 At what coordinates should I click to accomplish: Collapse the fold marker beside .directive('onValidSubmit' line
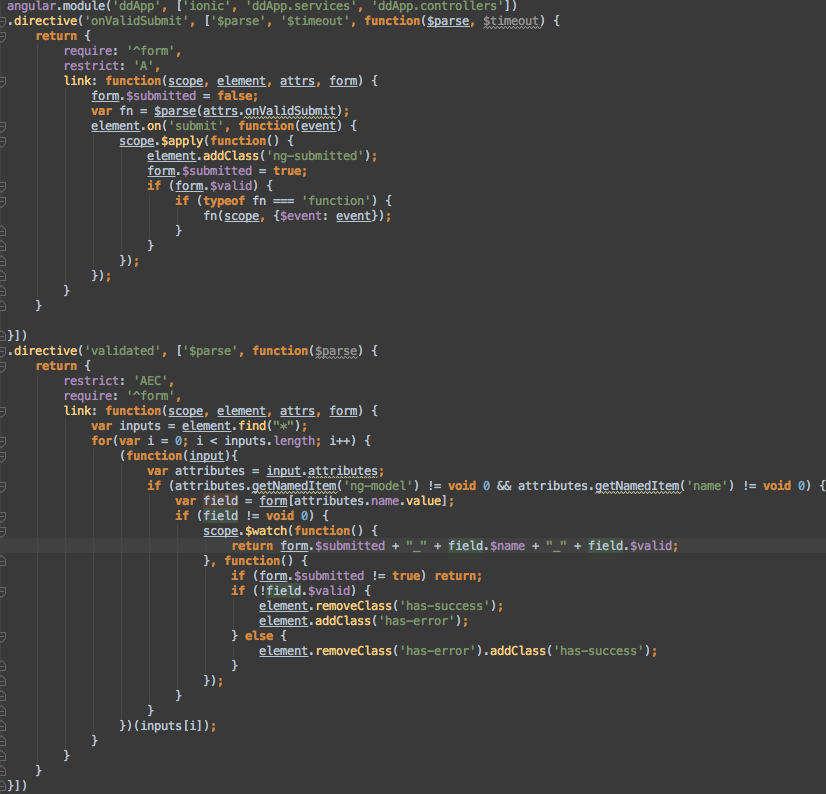[x=3, y=22]
